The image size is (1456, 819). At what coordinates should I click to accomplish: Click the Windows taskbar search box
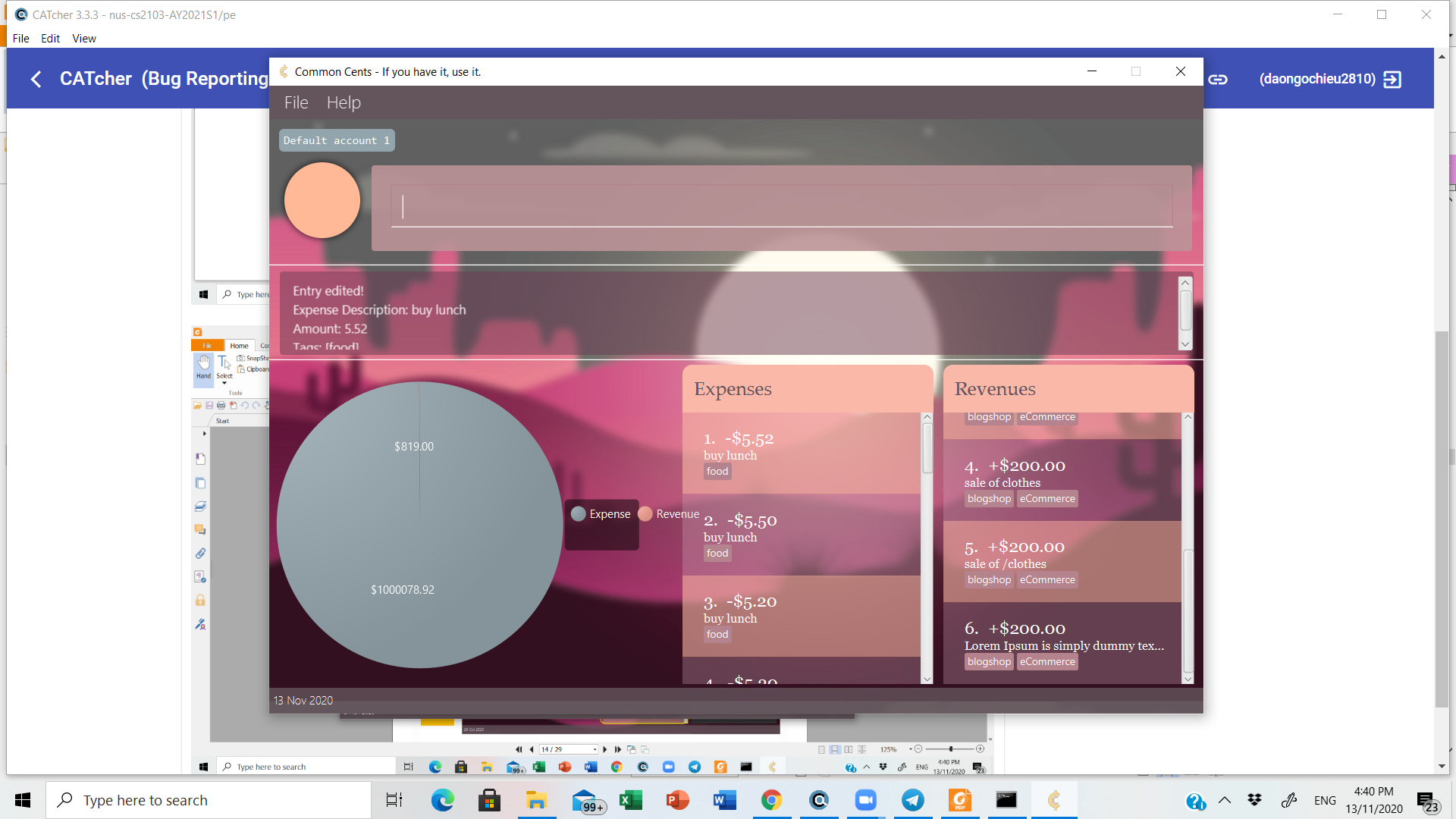pos(209,800)
